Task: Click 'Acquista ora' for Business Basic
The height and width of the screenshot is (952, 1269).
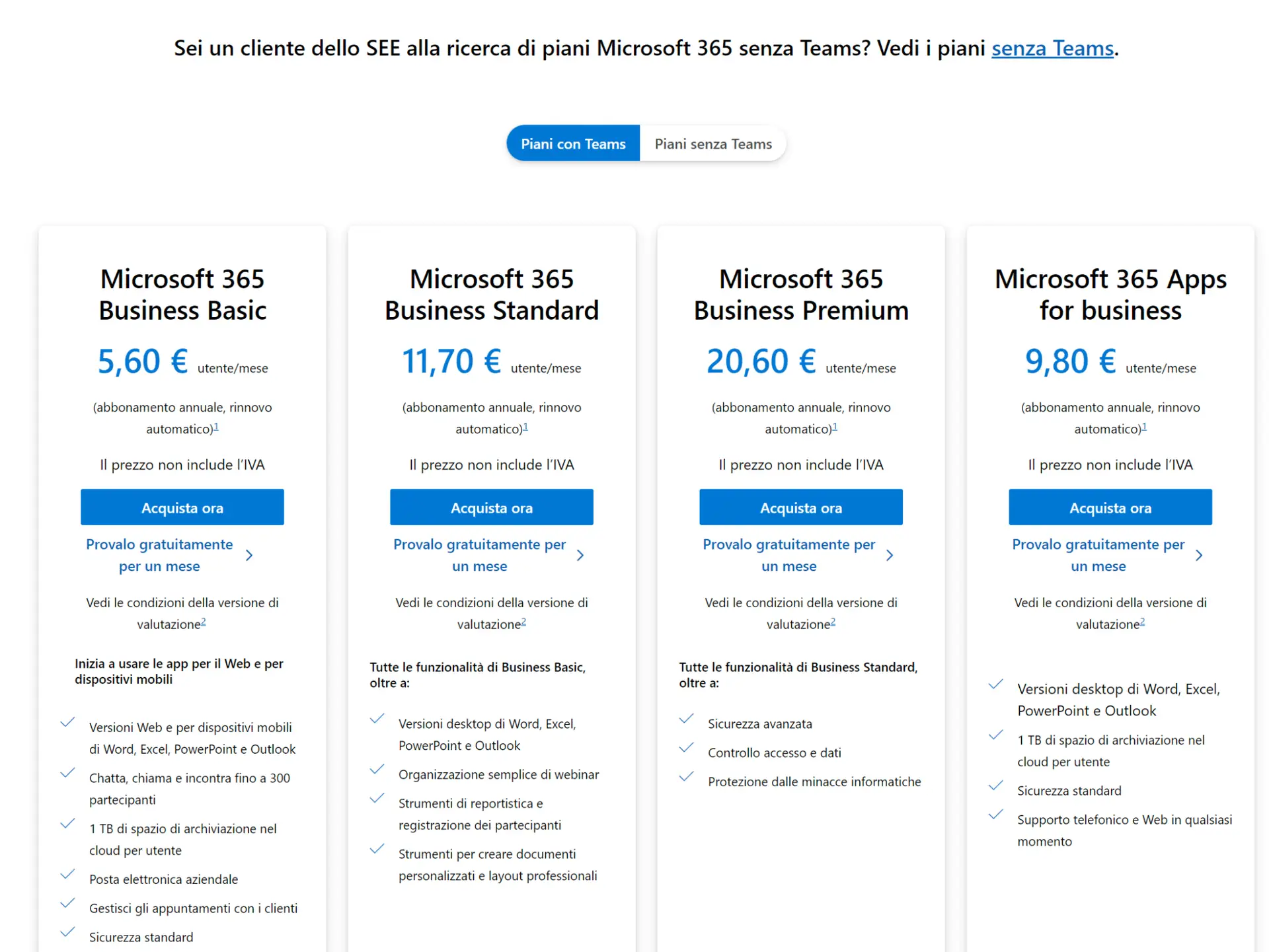Action: tap(182, 507)
